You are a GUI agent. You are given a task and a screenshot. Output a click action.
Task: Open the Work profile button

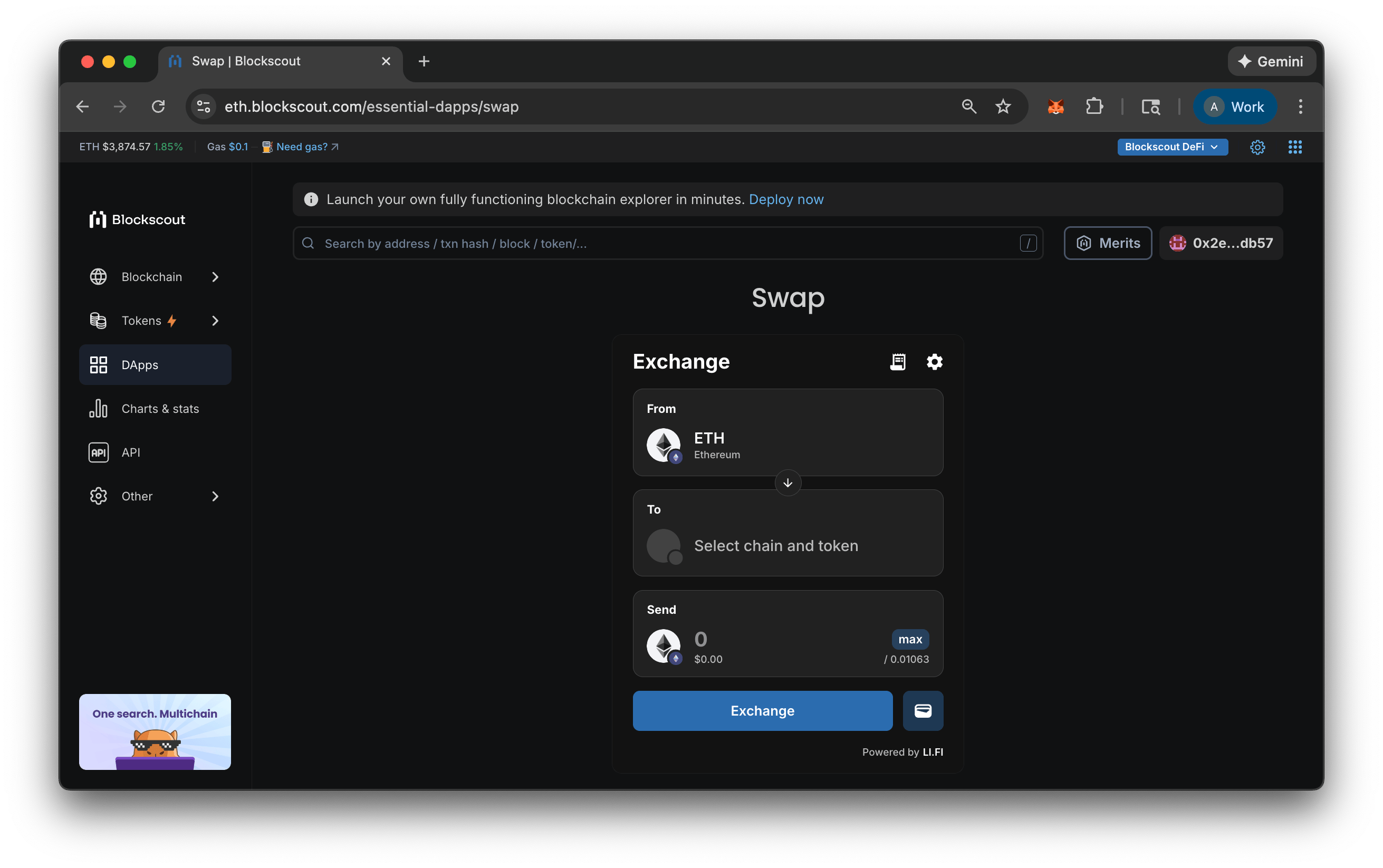pyautogui.click(x=1235, y=107)
